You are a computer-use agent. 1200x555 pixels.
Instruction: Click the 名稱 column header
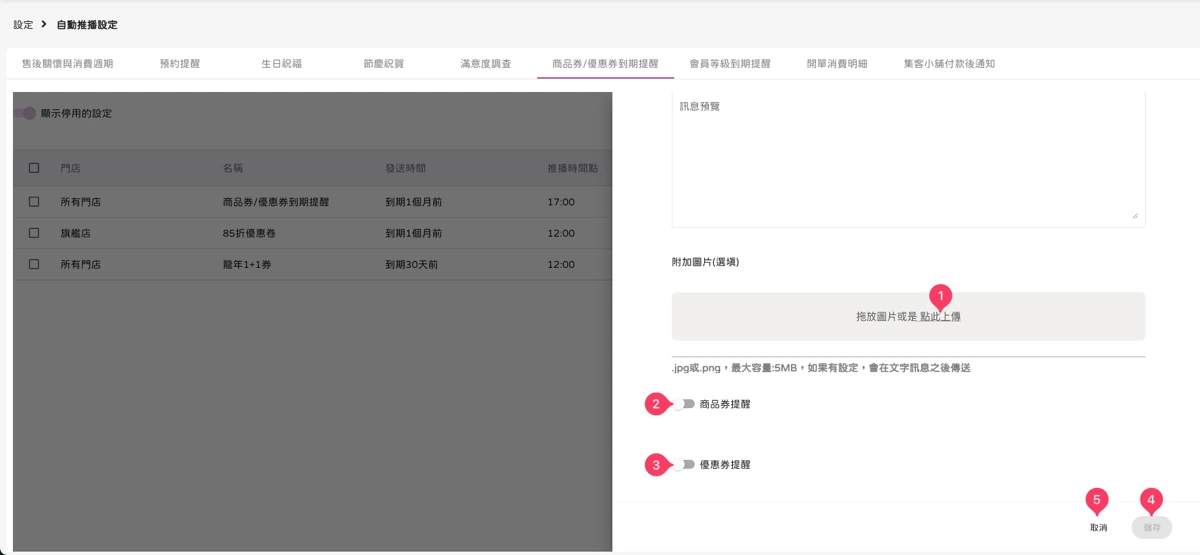pyautogui.click(x=233, y=168)
